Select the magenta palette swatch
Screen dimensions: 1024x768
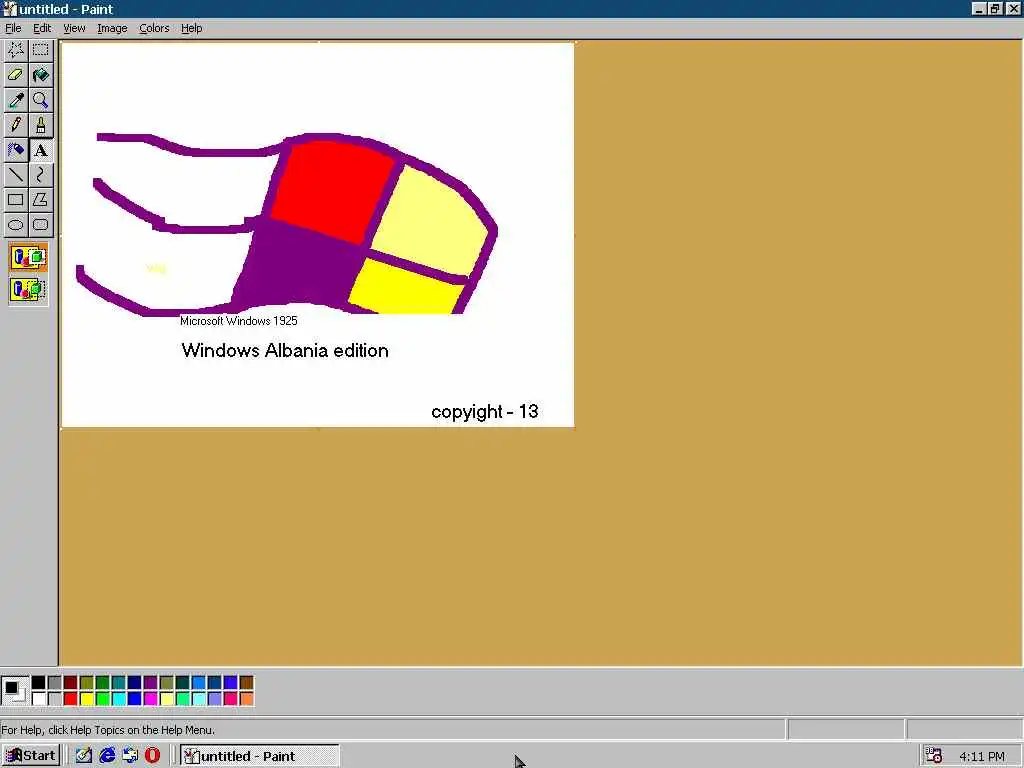[x=150, y=699]
